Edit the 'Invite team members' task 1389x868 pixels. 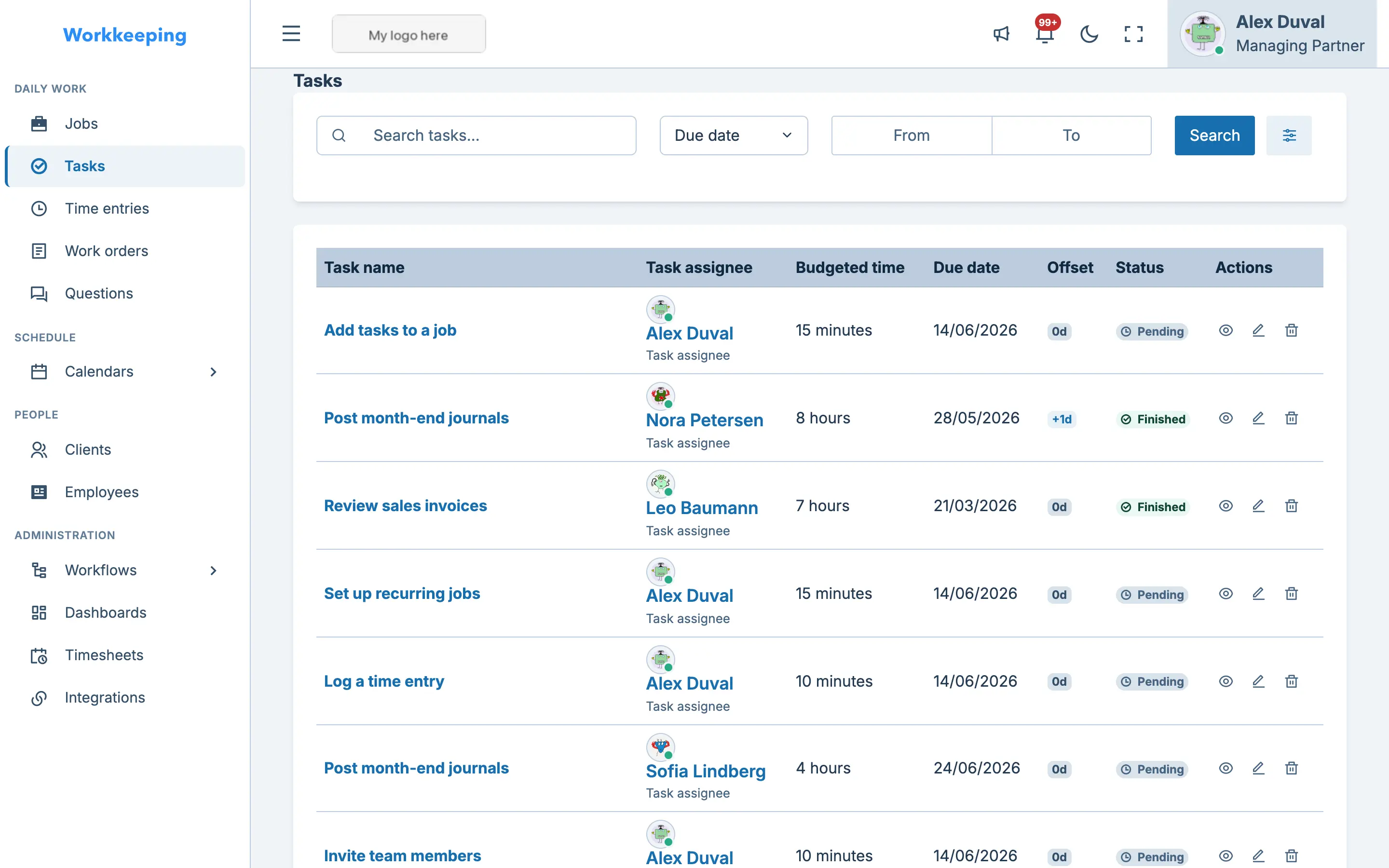click(1258, 856)
